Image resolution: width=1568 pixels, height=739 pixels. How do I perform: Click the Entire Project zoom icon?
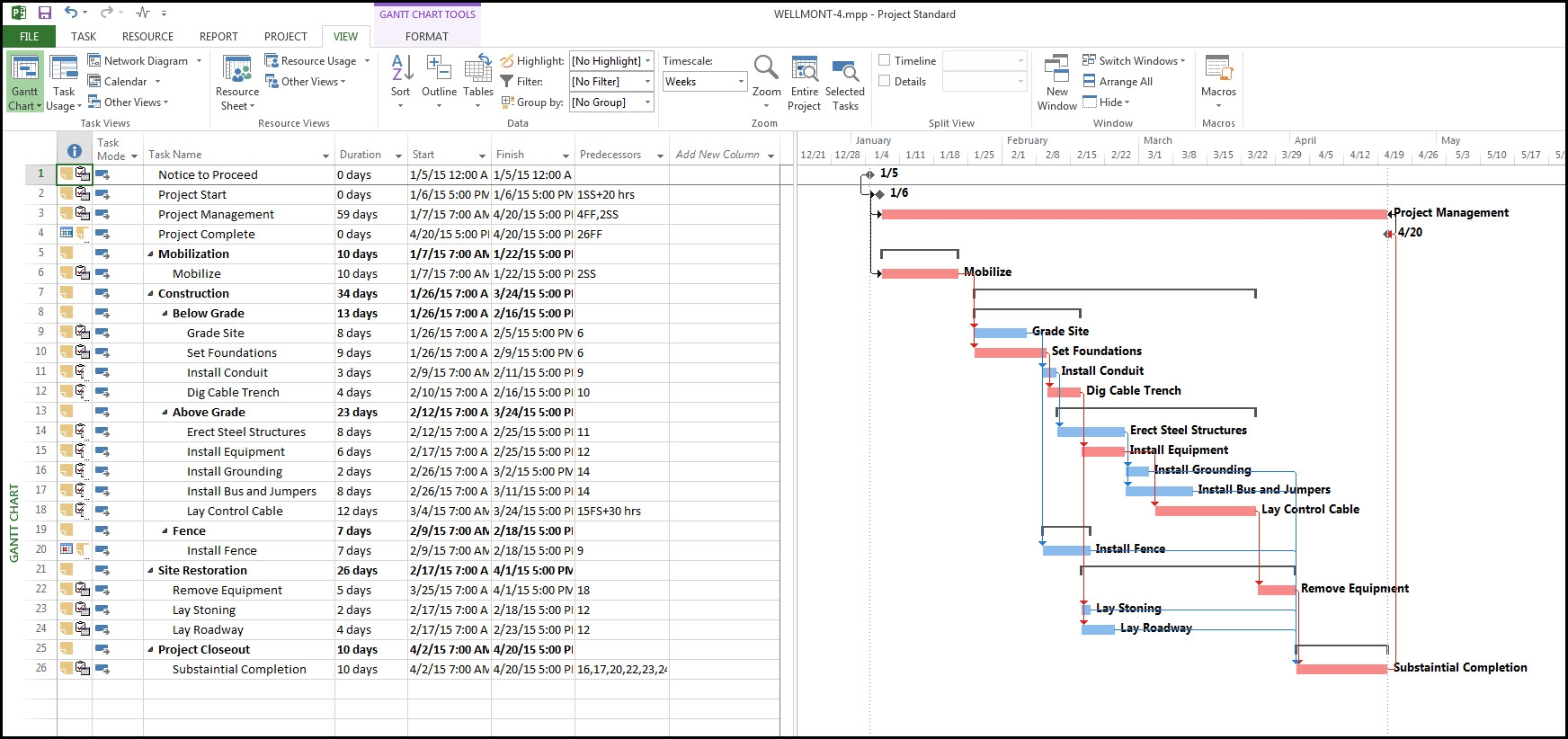point(804,72)
